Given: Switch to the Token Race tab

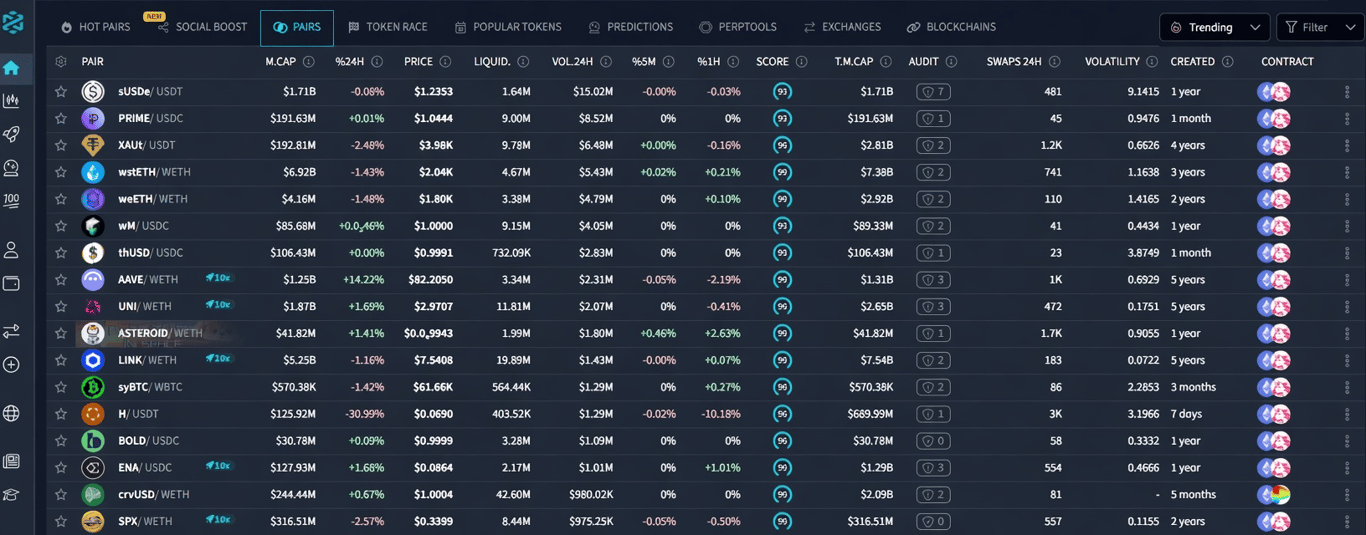Looking at the screenshot, I should pos(388,27).
